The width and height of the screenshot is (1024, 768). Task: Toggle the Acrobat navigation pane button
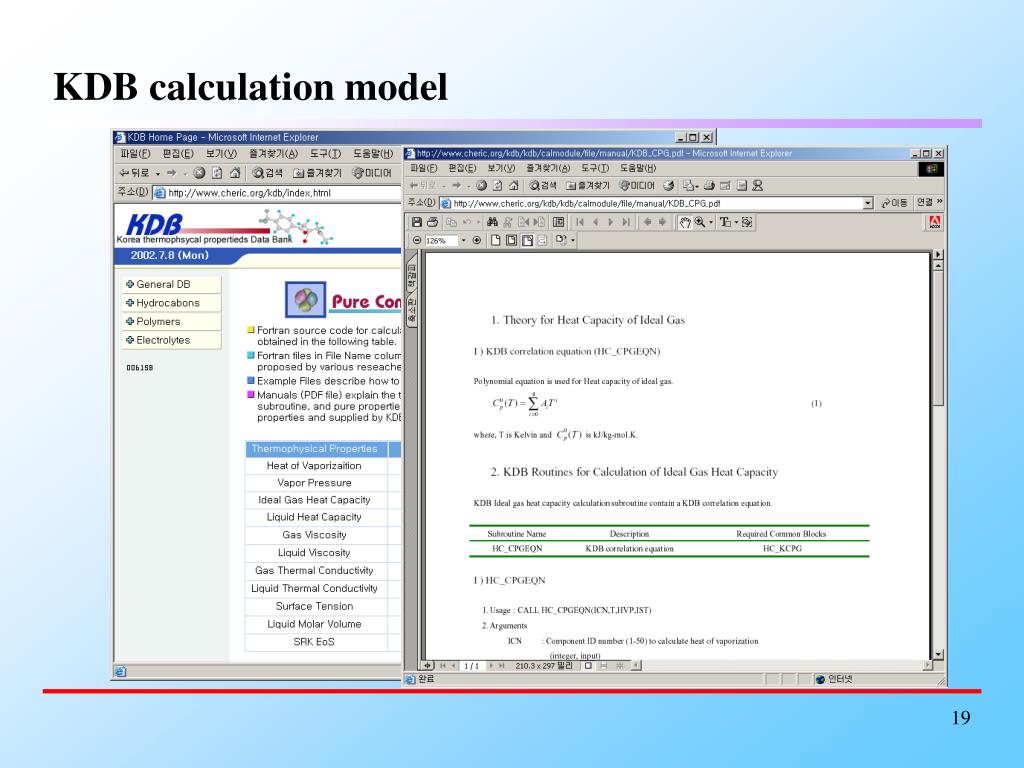coord(559,222)
